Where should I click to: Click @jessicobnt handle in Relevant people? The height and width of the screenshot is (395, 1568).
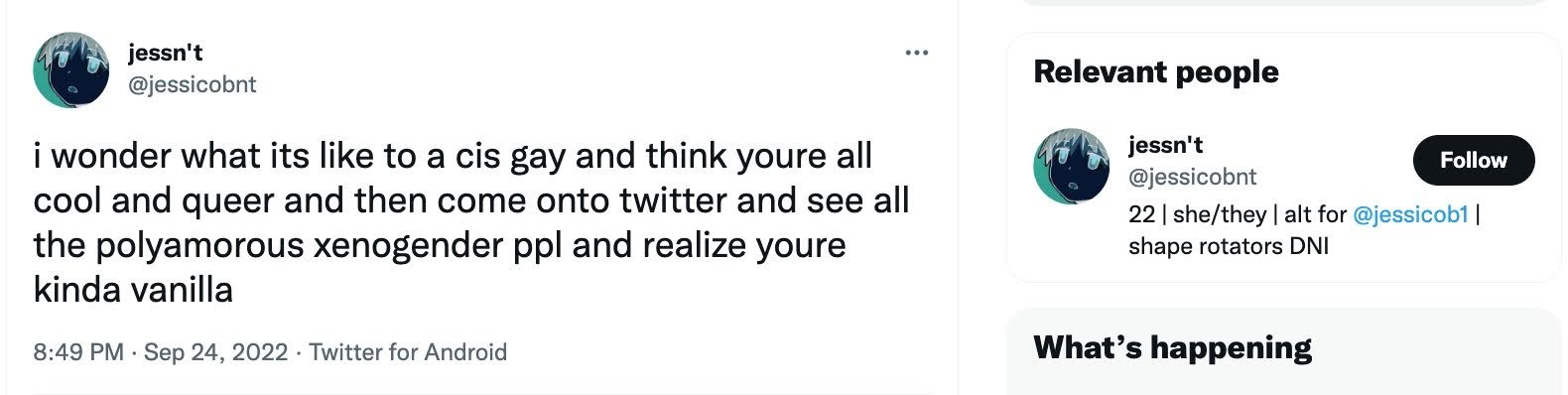(x=1193, y=177)
